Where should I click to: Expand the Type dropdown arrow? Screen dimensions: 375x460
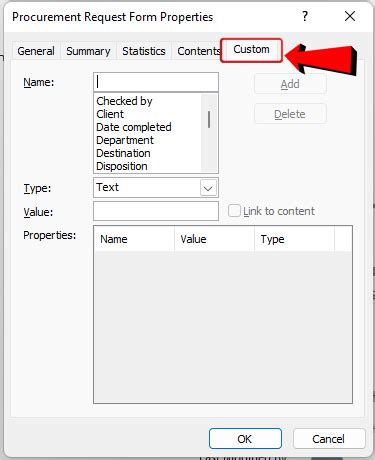[208, 188]
